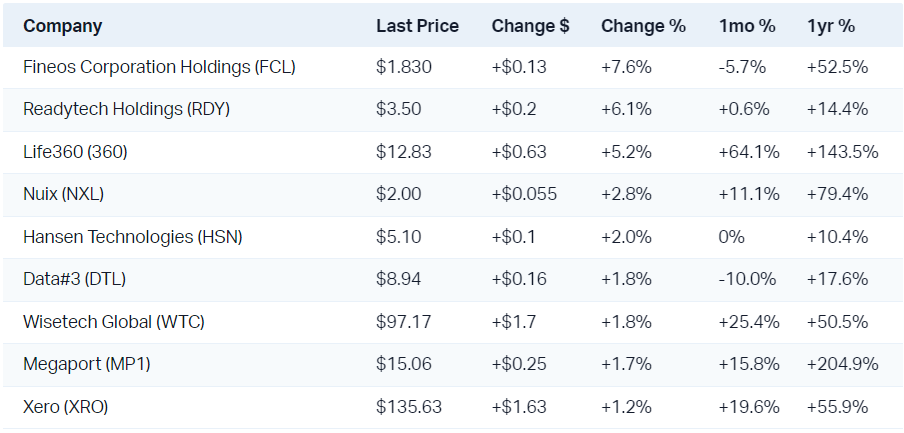This screenshot has height=433, width=904.
Task: Click the Change % column header
Action: pos(643,26)
